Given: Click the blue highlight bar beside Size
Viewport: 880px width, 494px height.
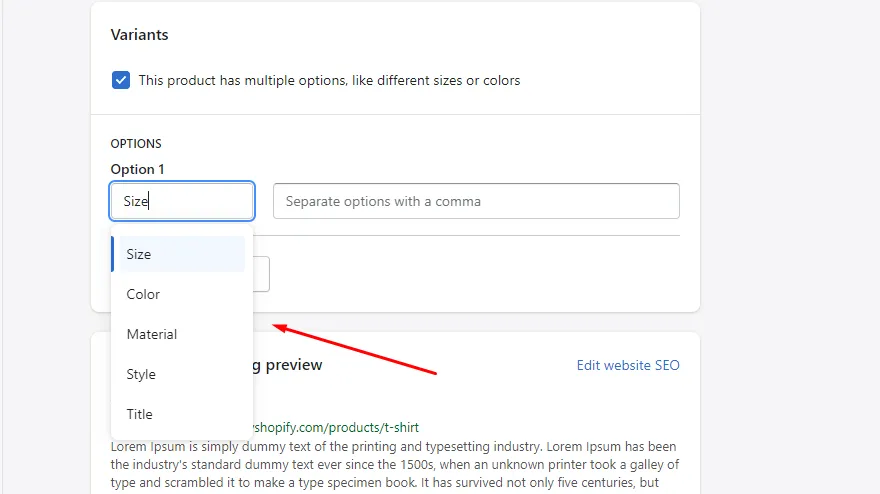Looking at the screenshot, I should tap(113, 254).
